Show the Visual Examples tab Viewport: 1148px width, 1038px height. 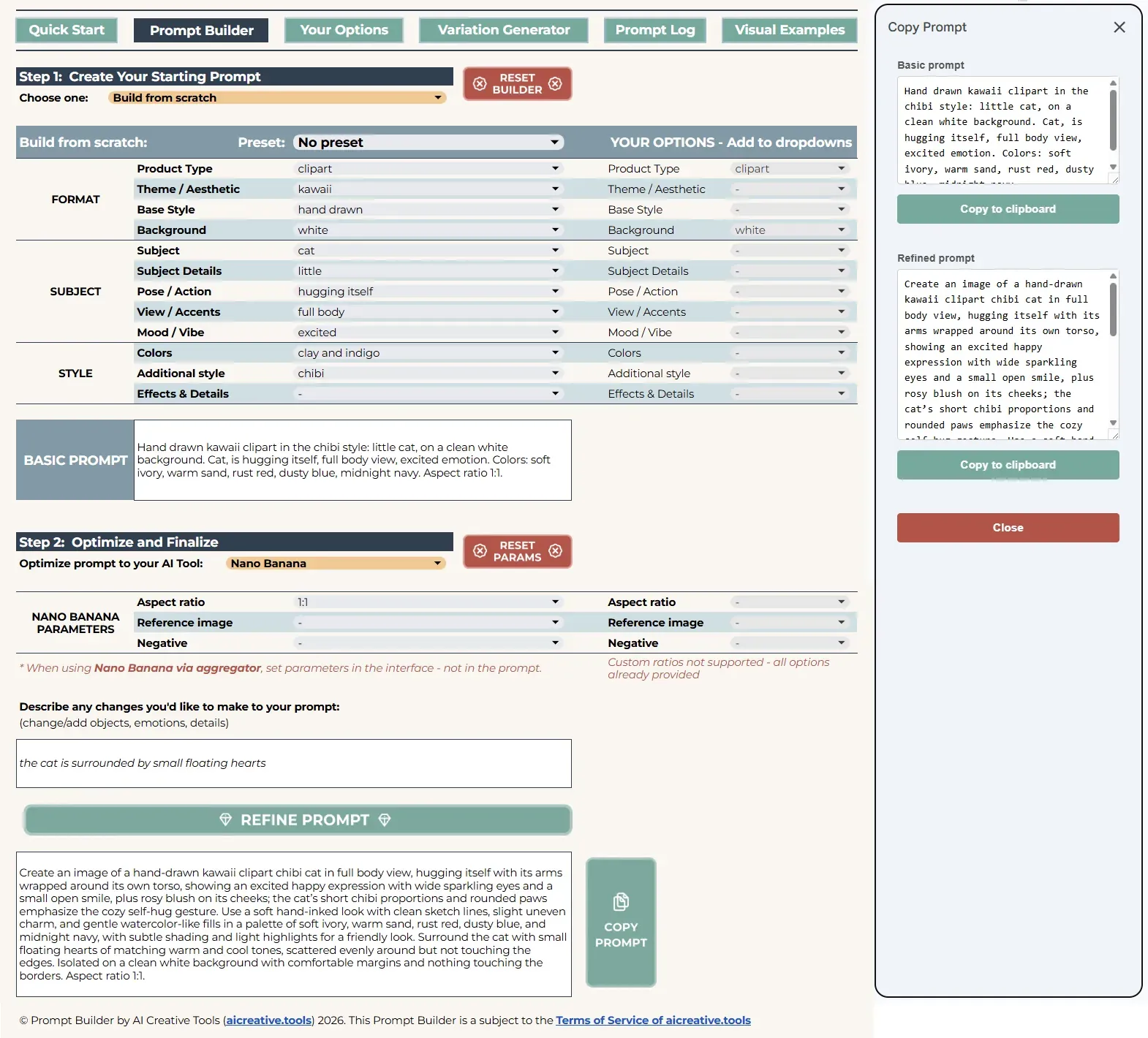[x=790, y=30]
